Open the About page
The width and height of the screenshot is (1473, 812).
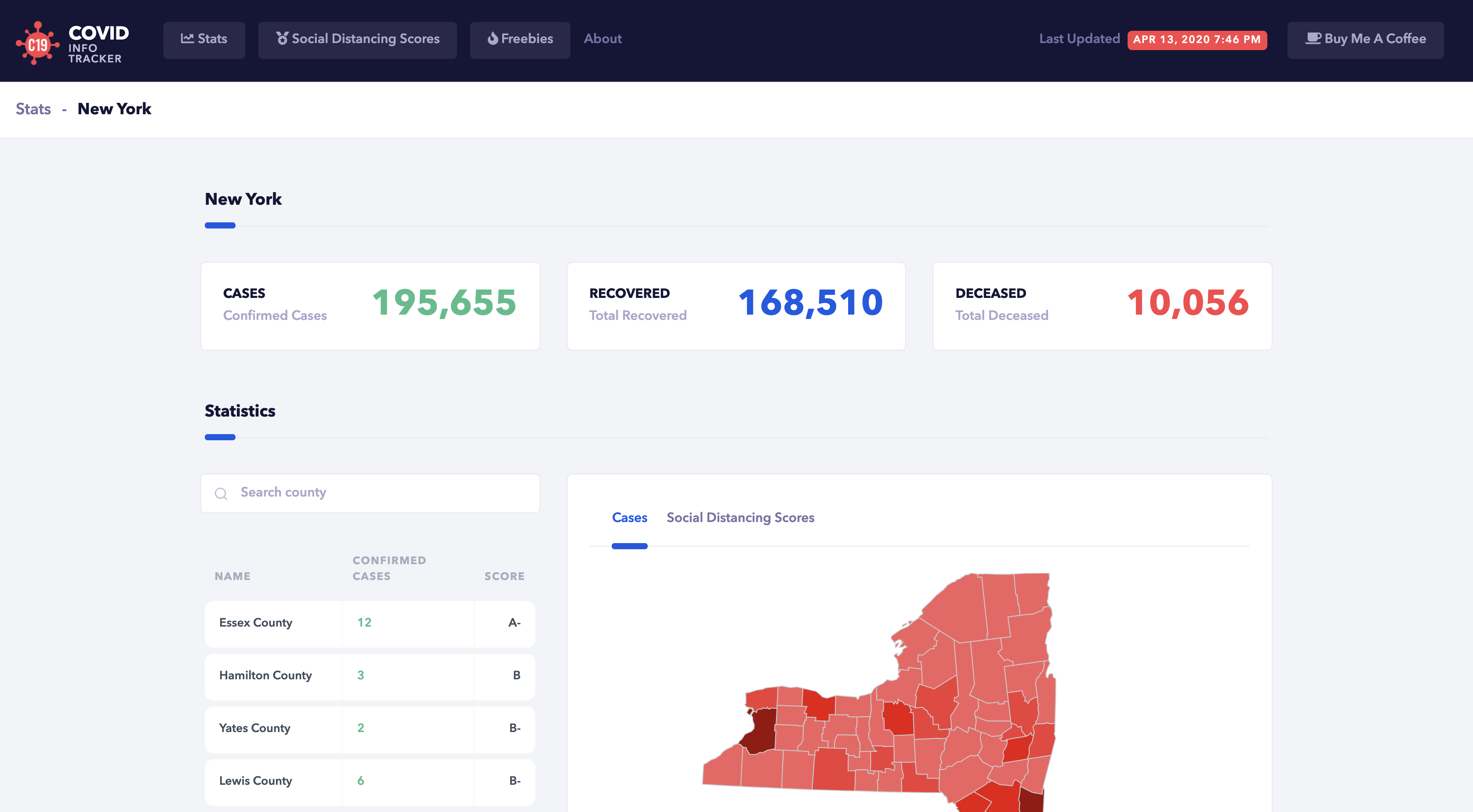coord(602,39)
